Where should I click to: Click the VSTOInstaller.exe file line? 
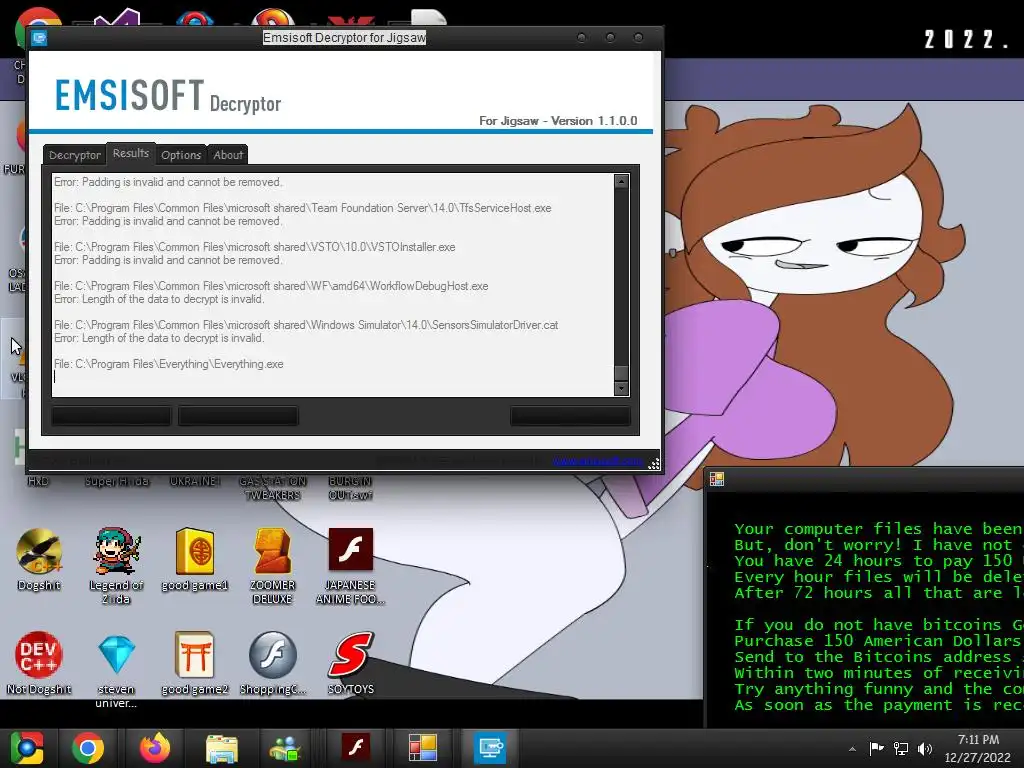coord(255,247)
